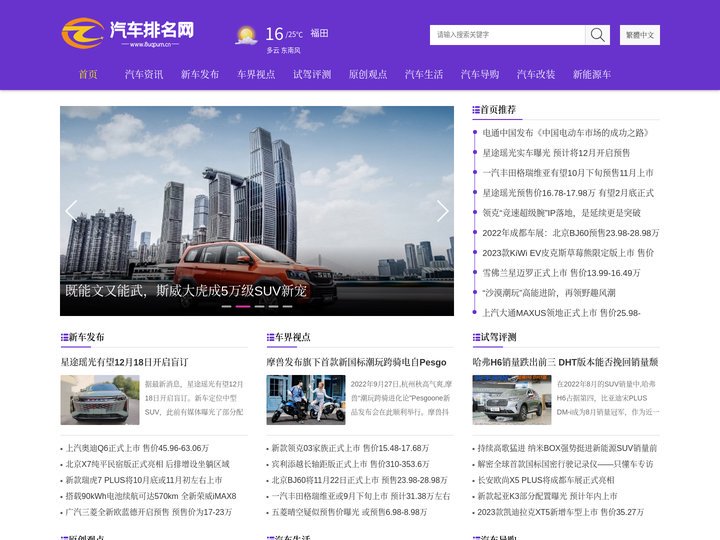Click 多云 东南风 weather description
The width and height of the screenshot is (720, 540).
pyautogui.click(x=283, y=51)
